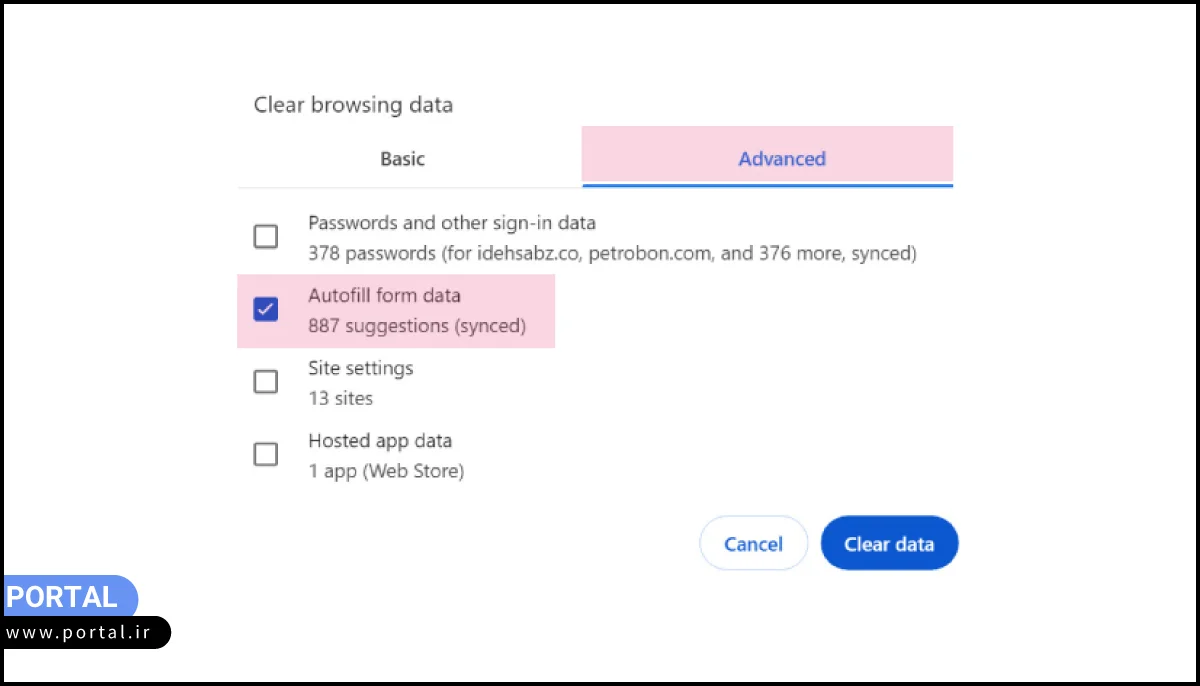Select the Site settings label text
Viewport: 1200px width, 686px height.
(x=361, y=368)
